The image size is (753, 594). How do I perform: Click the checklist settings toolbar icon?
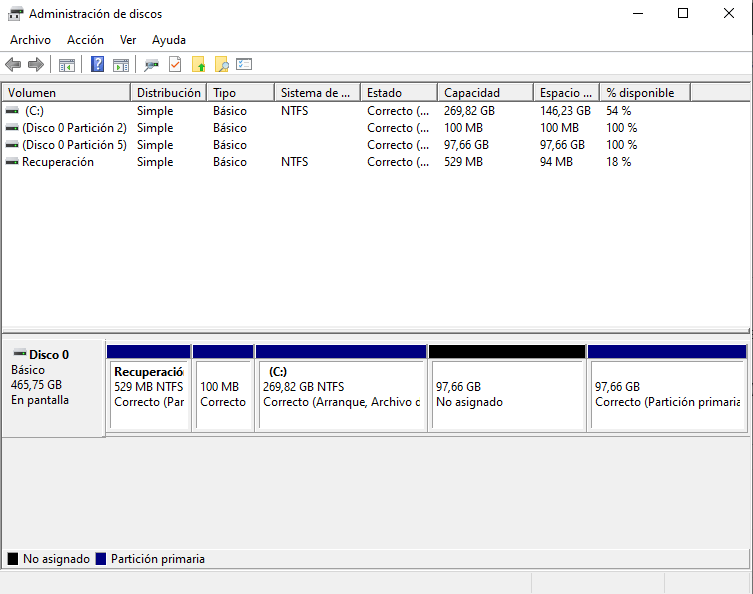point(244,65)
